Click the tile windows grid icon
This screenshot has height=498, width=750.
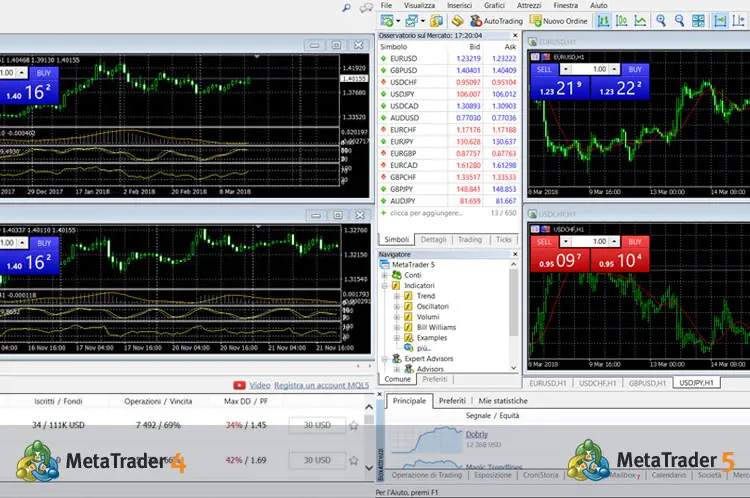point(698,21)
